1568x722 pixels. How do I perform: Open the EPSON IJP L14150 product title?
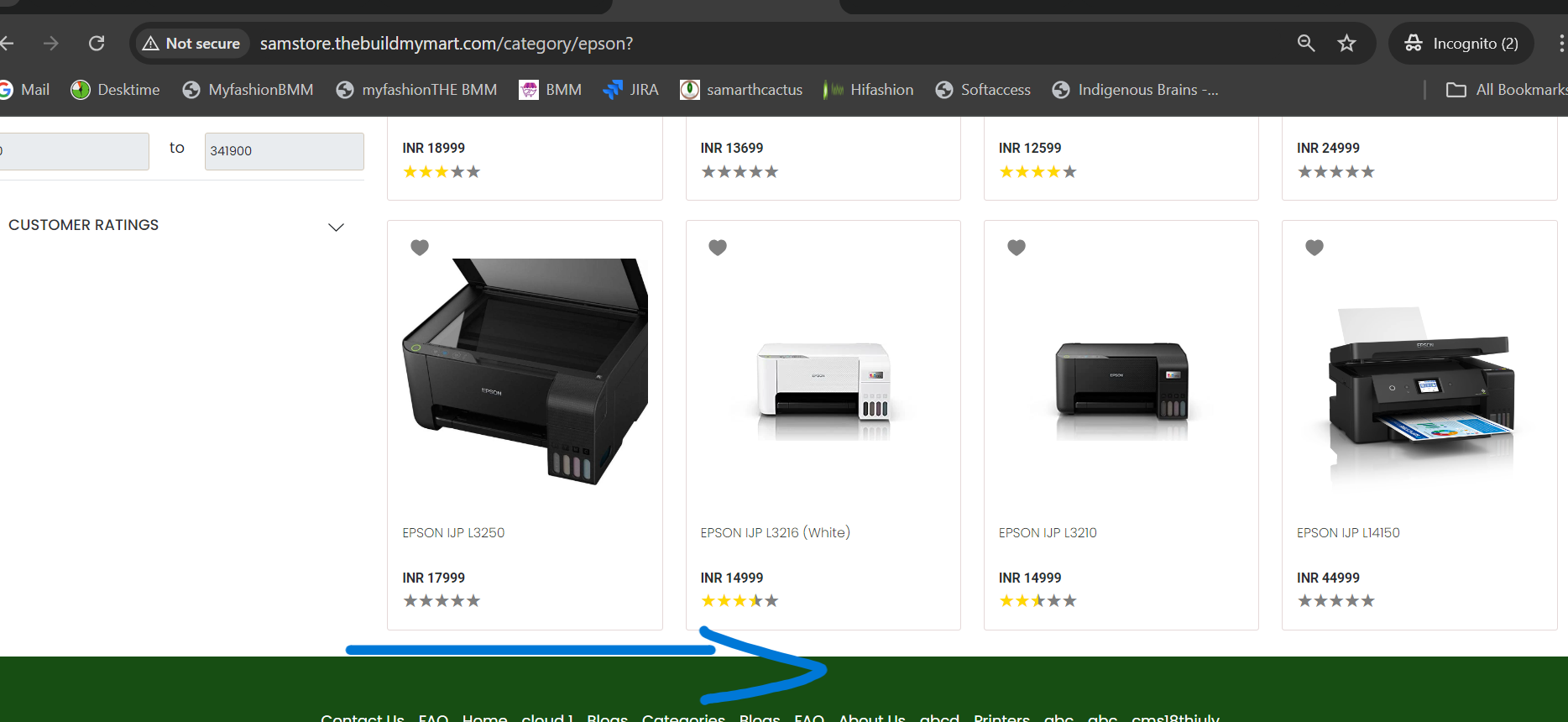[1348, 533]
